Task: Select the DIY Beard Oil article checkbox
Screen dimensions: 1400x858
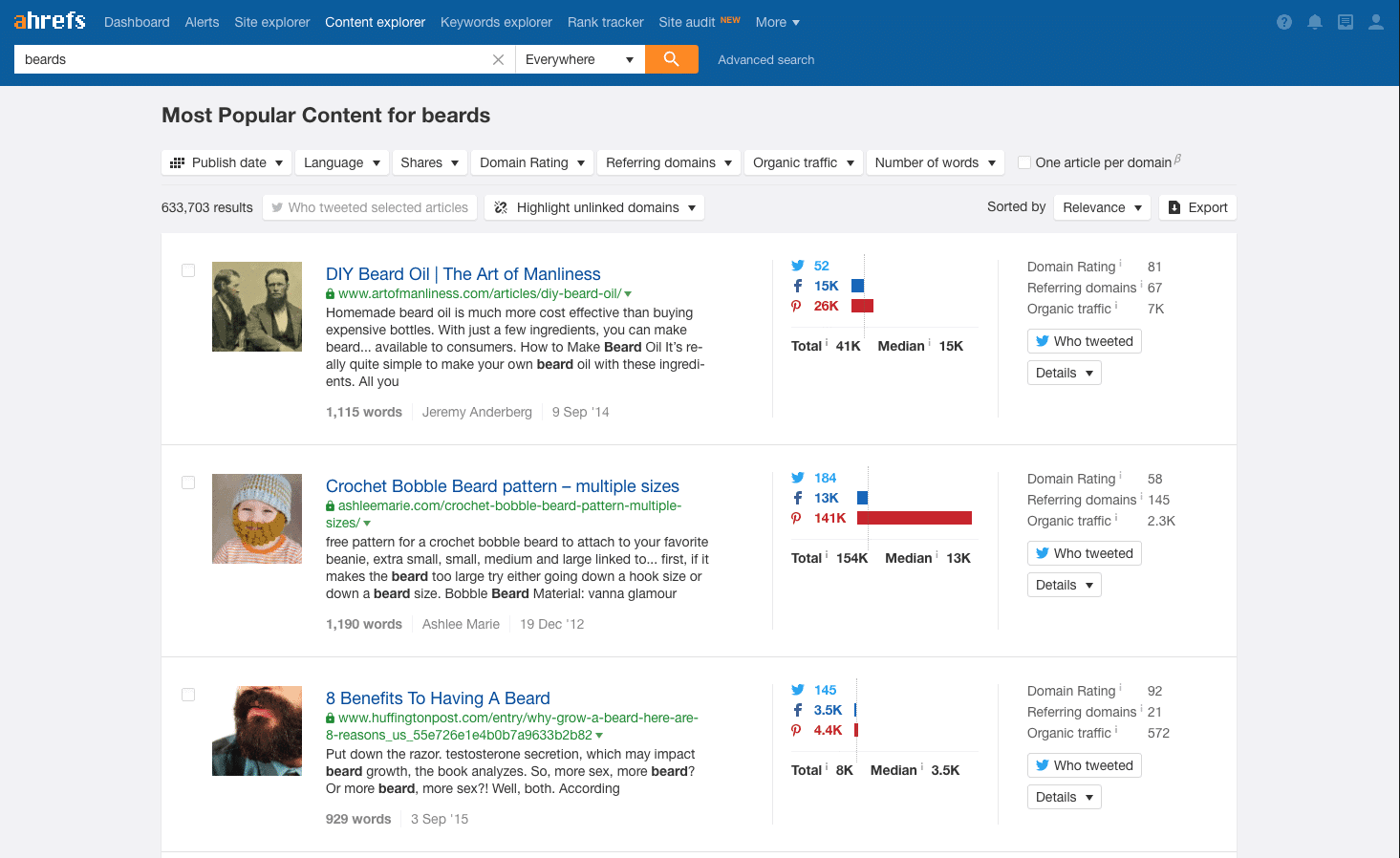Action: (188, 270)
